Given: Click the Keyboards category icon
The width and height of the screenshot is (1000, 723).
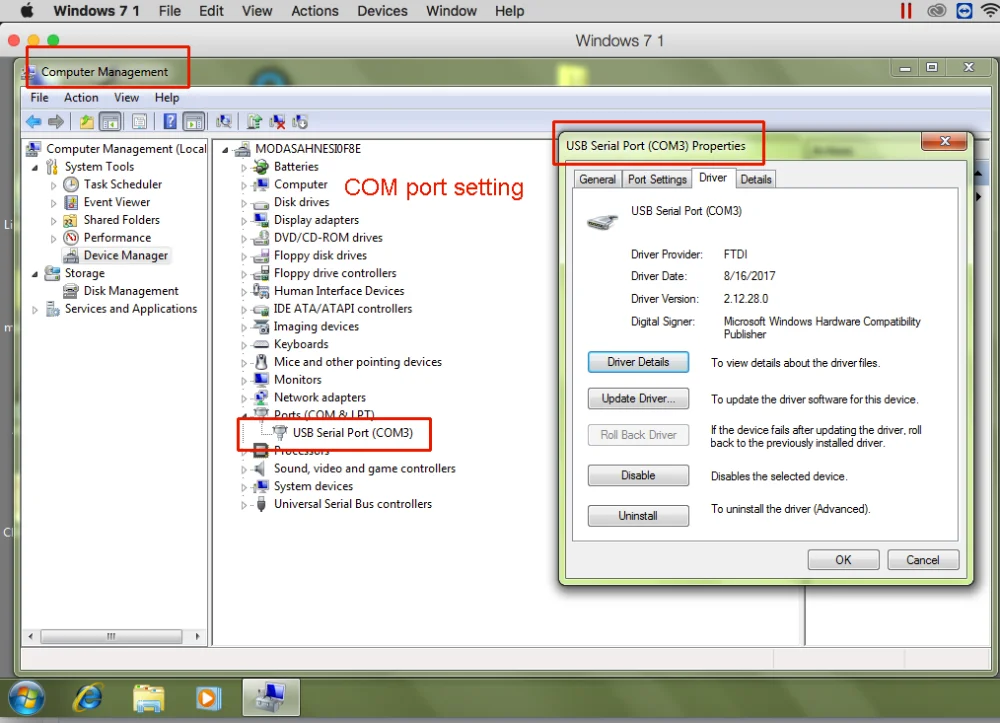Looking at the screenshot, I should click(260, 344).
